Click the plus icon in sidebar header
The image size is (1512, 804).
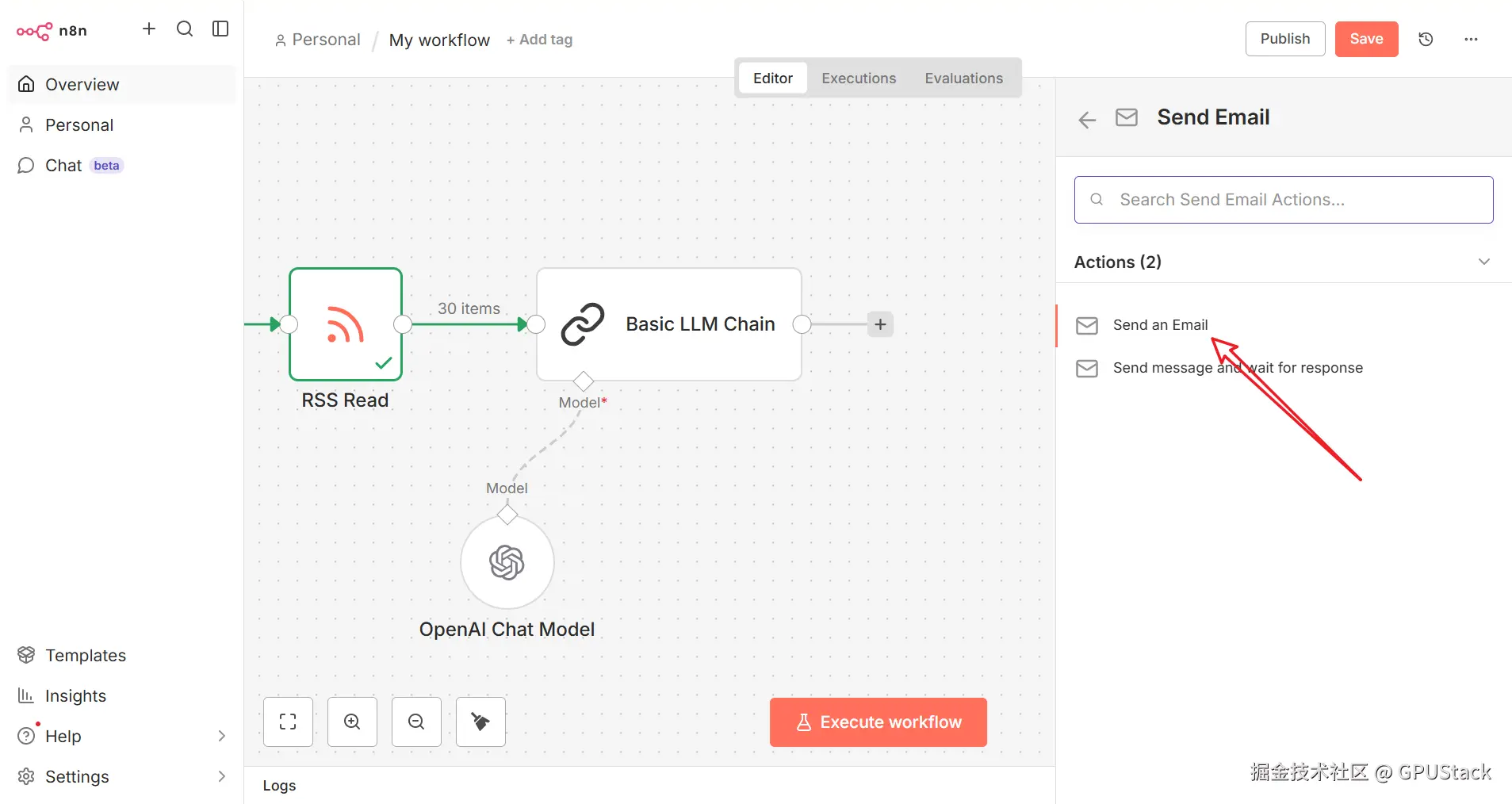[x=149, y=29]
